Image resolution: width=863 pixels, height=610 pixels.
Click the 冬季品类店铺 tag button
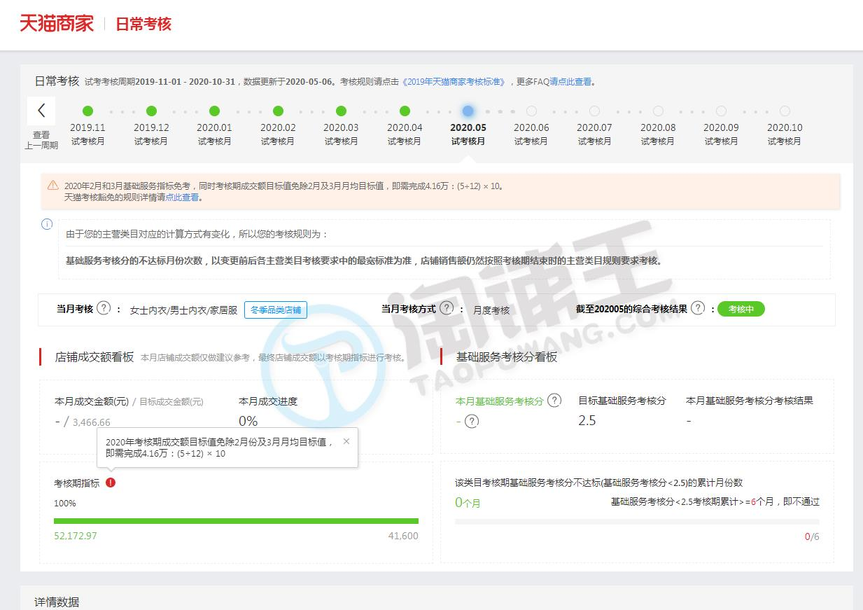click(276, 310)
